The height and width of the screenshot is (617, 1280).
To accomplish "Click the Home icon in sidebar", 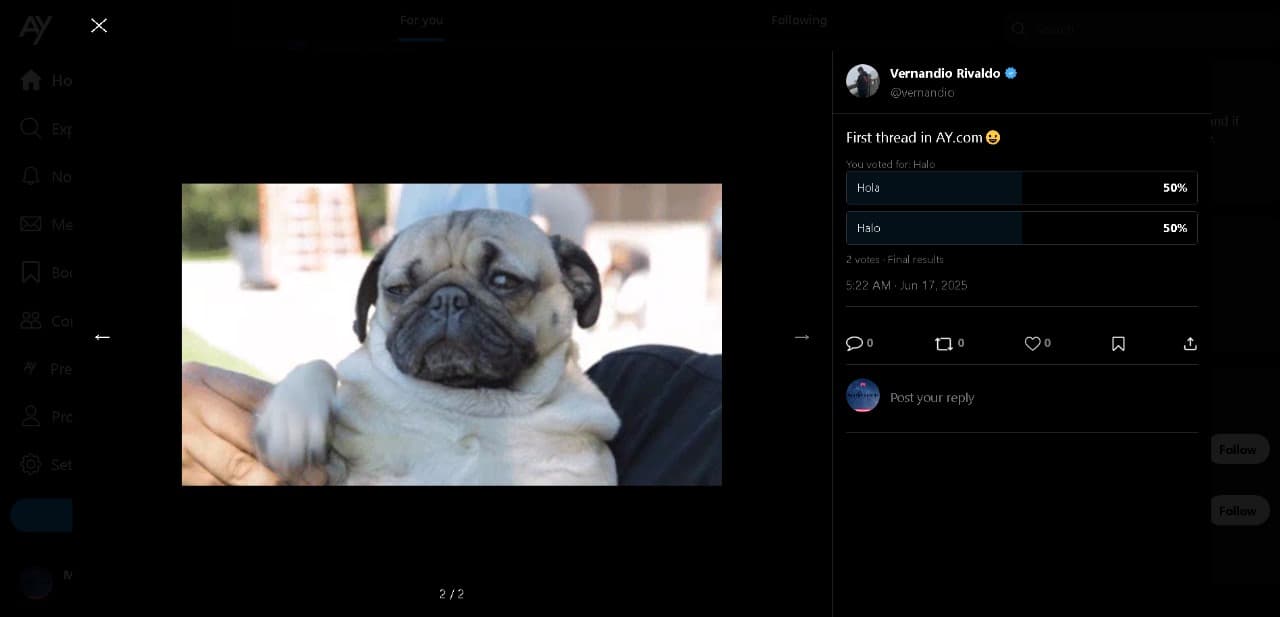I will tap(31, 80).
